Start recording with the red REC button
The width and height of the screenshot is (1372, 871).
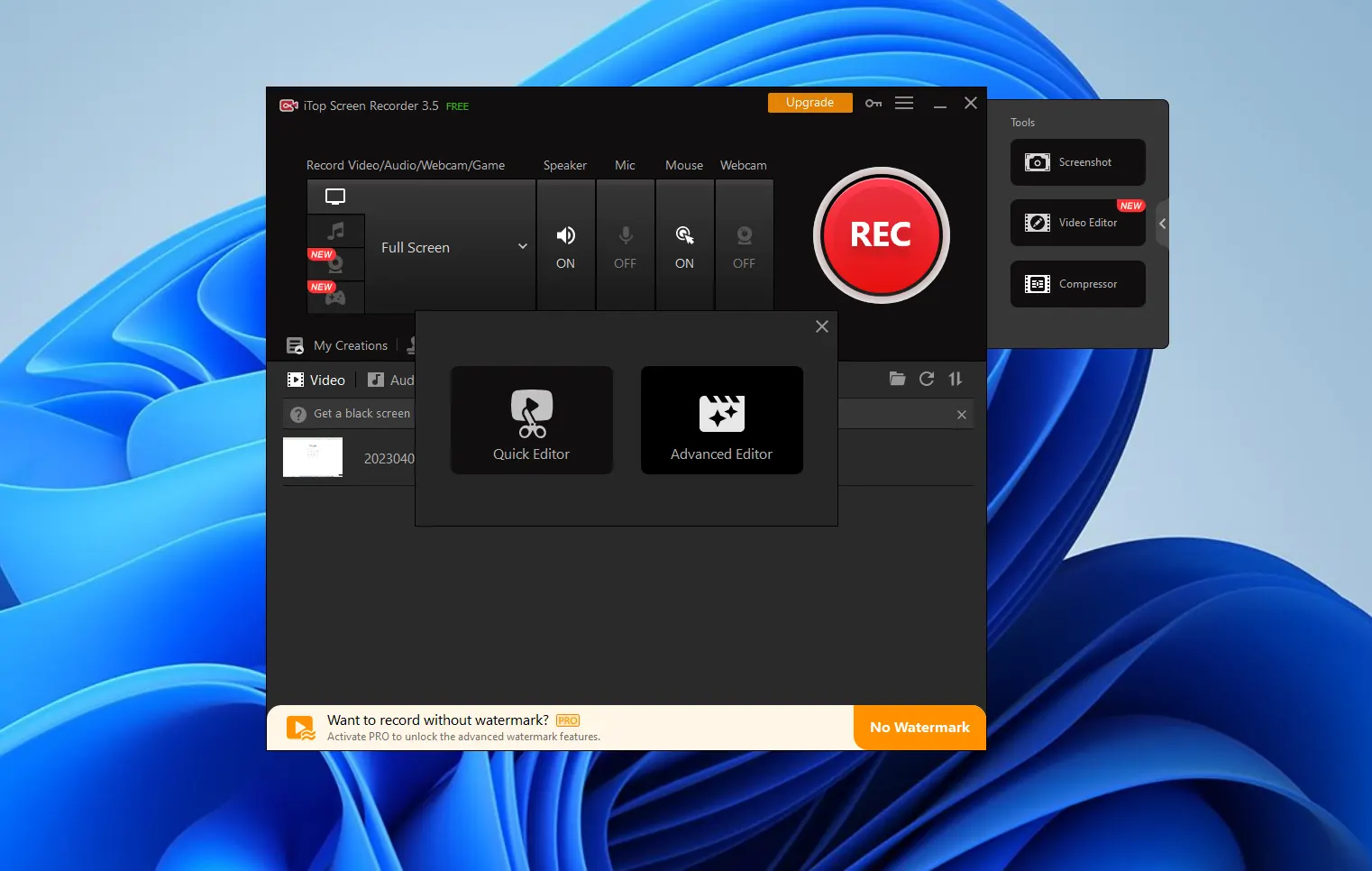tap(881, 235)
